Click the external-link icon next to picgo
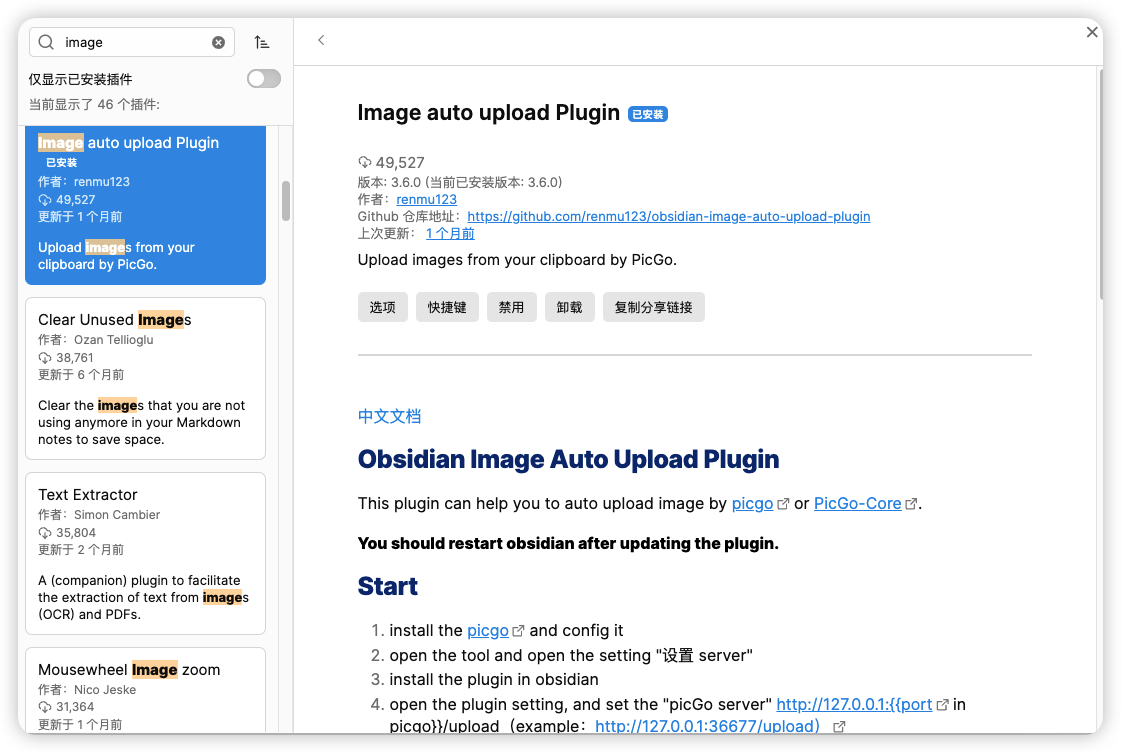 pyautogui.click(x=783, y=502)
